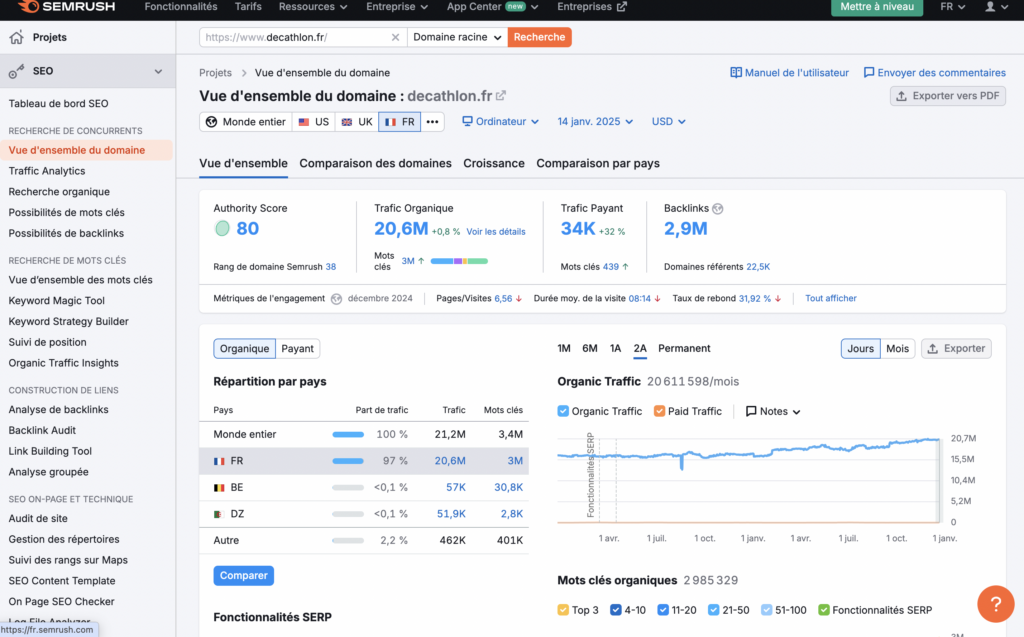
Task: Click the help question mark bubble
Action: (995, 604)
